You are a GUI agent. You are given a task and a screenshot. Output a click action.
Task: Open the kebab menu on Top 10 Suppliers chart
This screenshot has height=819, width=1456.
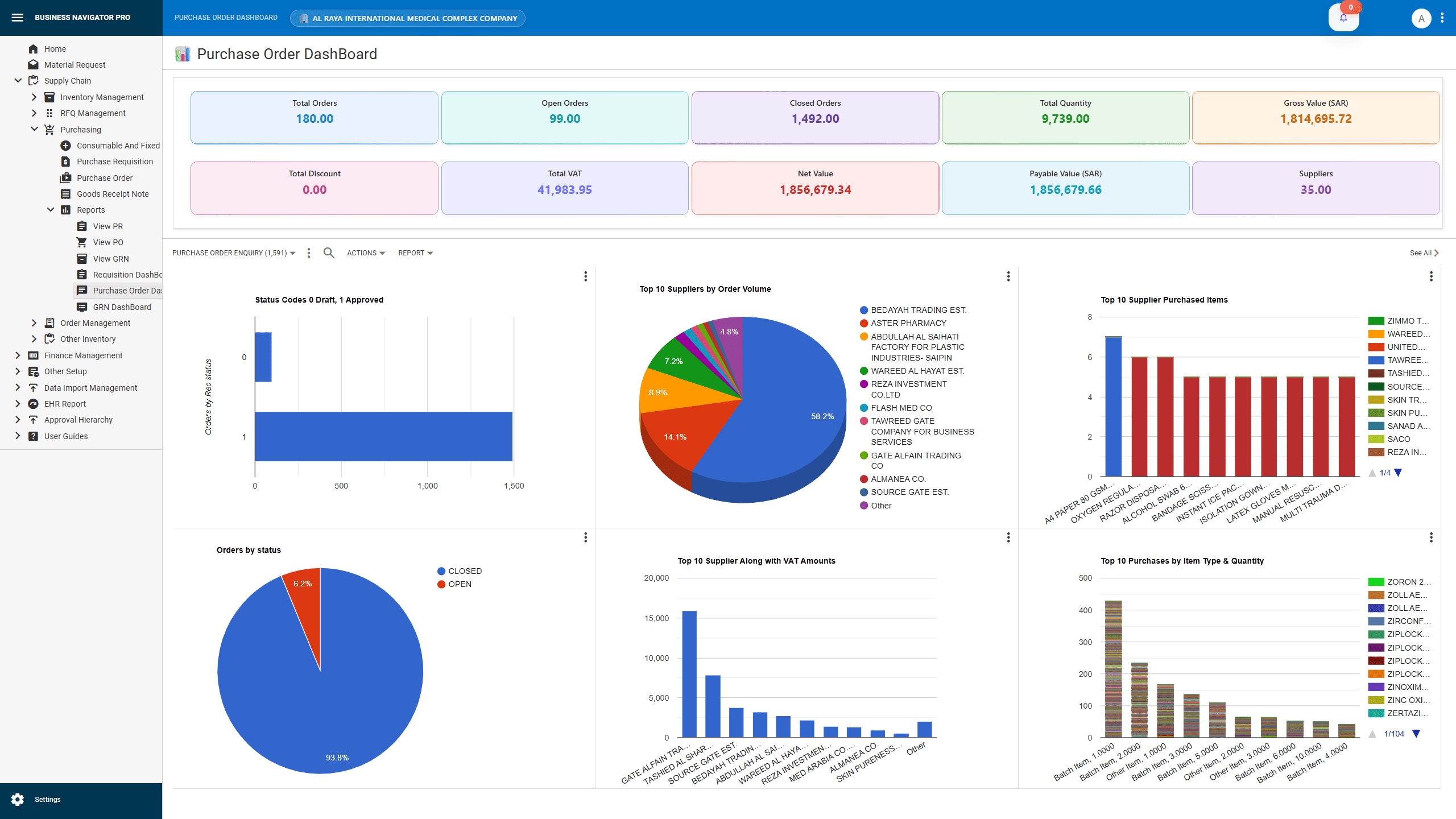(1008, 276)
